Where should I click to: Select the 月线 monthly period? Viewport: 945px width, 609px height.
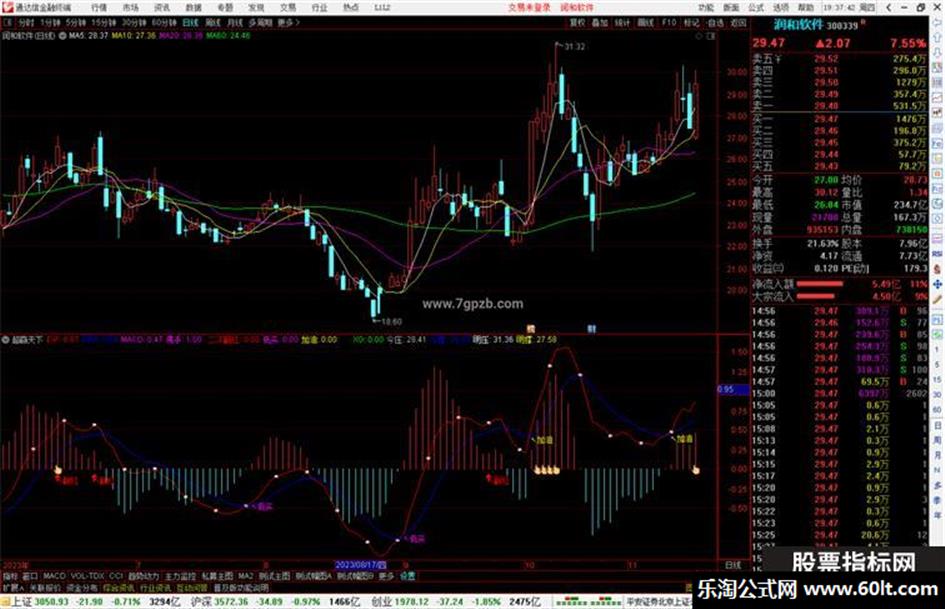pyautogui.click(x=234, y=22)
